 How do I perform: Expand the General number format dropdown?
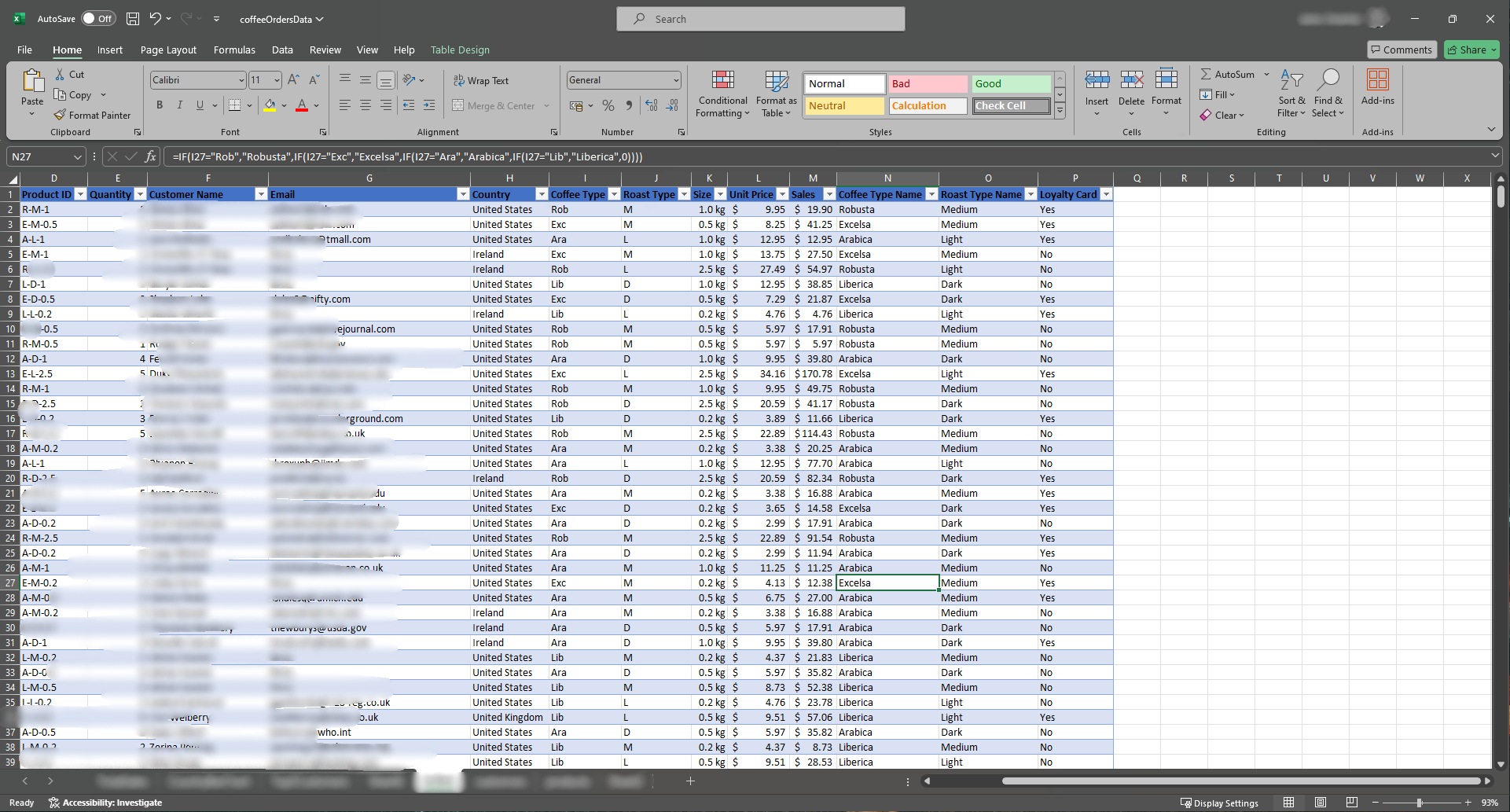coord(676,80)
